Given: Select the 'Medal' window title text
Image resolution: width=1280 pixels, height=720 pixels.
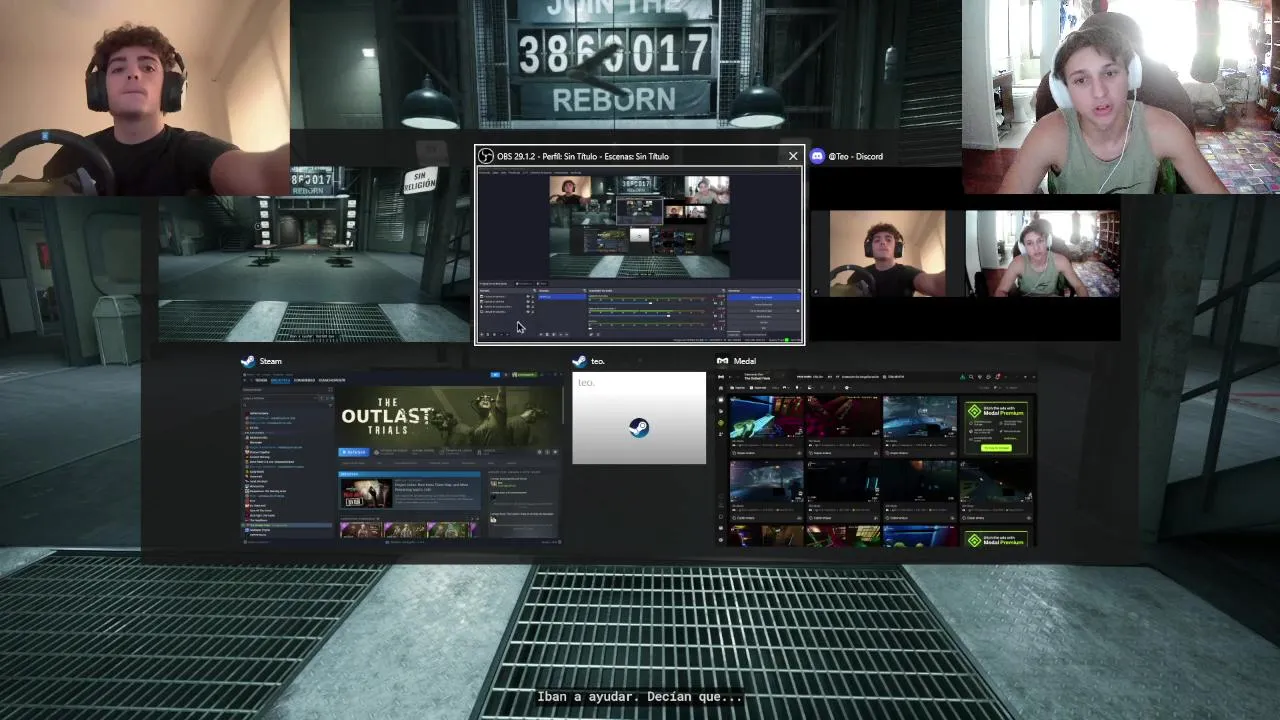Looking at the screenshot, I should click(x=745, y=361).
